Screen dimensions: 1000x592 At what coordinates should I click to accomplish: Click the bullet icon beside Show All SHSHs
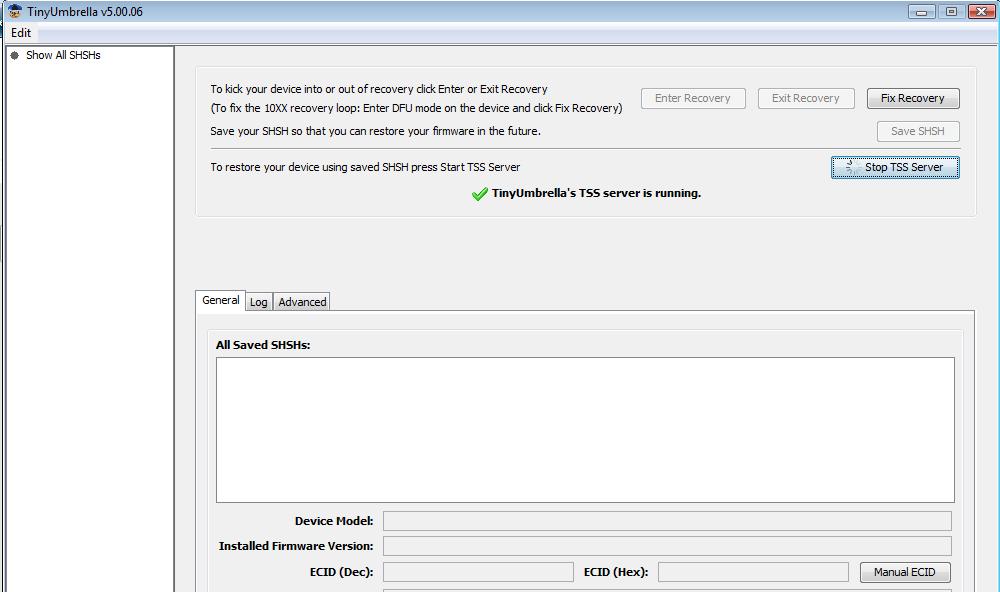click(x=15, y=56)
